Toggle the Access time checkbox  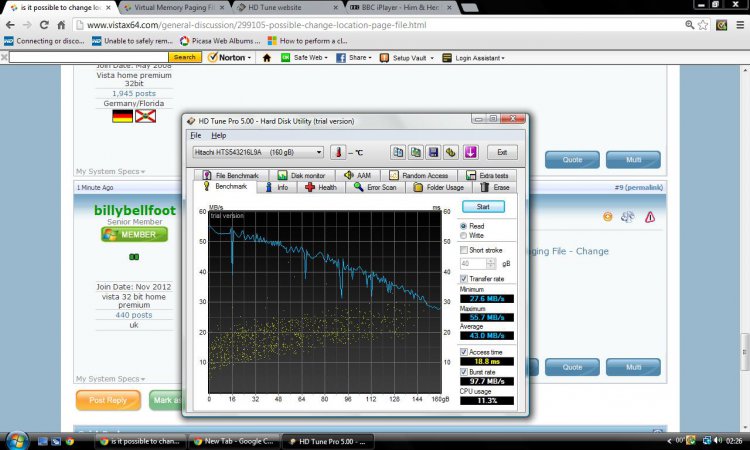463,352
